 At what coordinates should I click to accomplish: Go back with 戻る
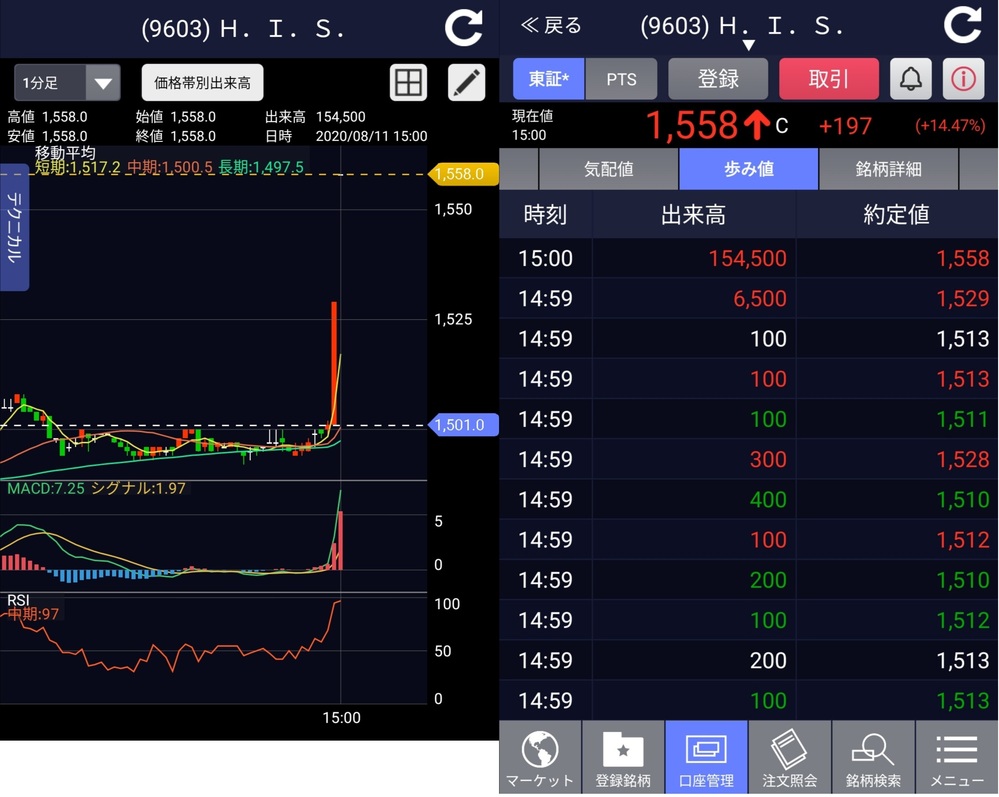point(551,26)
